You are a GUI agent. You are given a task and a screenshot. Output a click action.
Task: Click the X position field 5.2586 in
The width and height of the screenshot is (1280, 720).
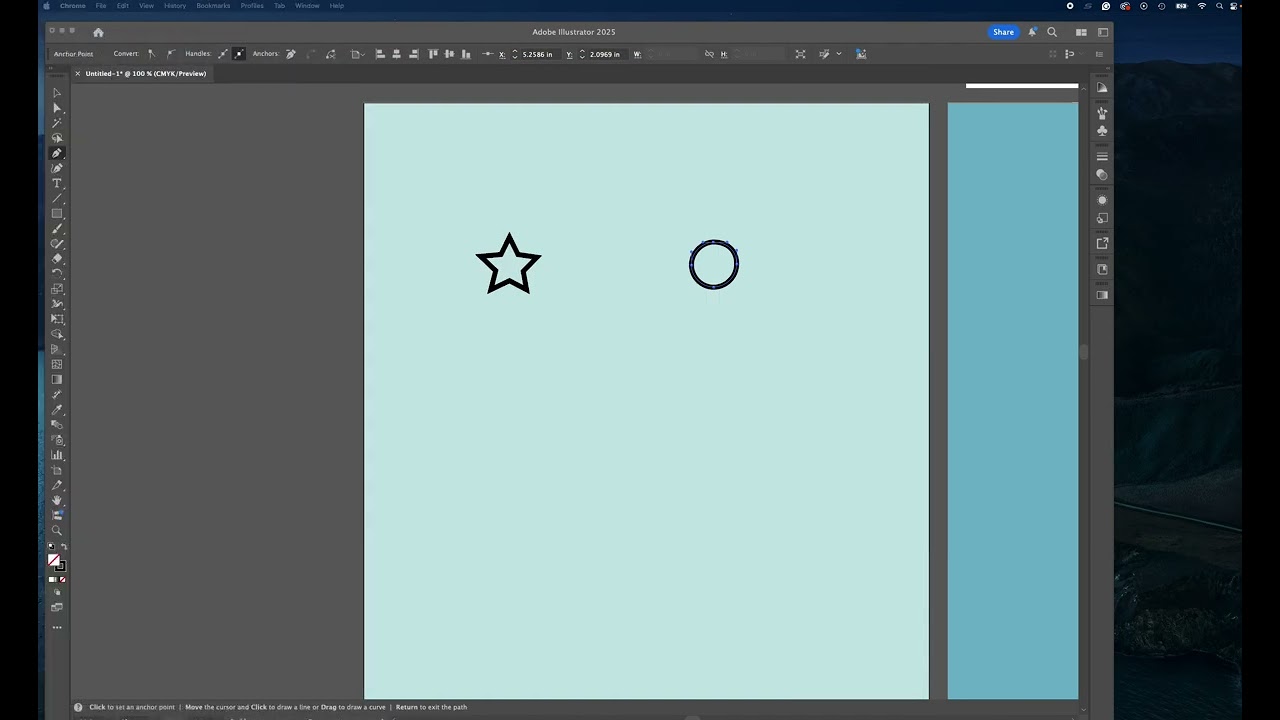coord(539,54)
